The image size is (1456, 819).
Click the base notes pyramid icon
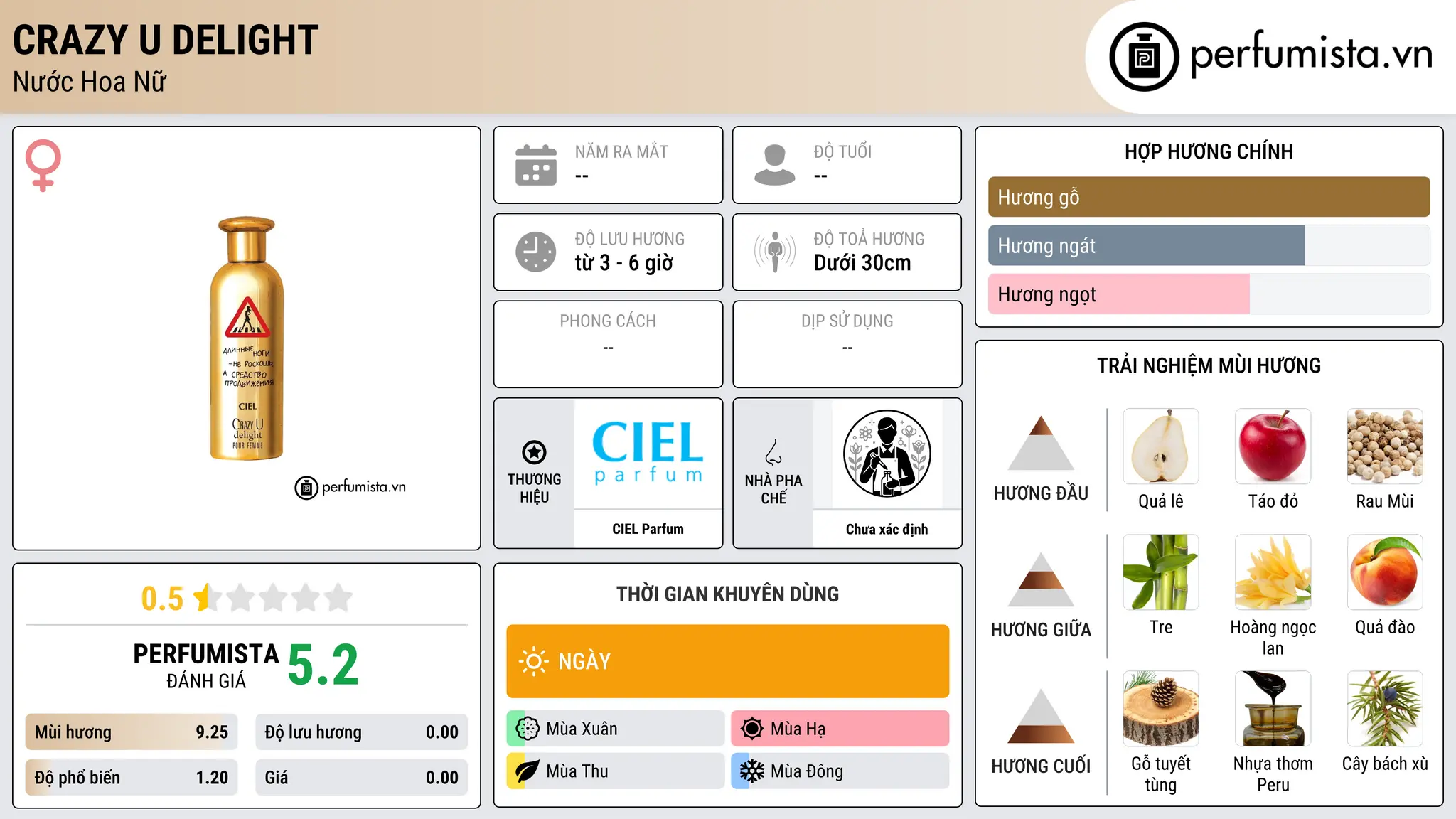(1042, 716)
